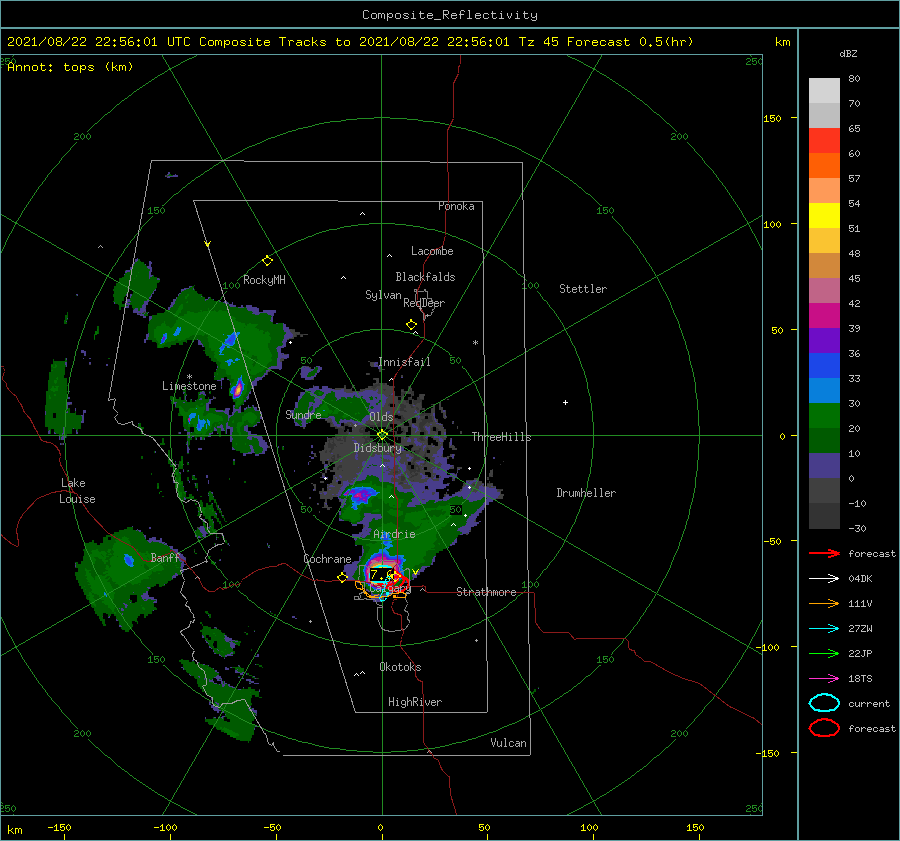Click the Composite_Reflectivity title
Screen dimensions: 900x841
(x=450, y=15)
